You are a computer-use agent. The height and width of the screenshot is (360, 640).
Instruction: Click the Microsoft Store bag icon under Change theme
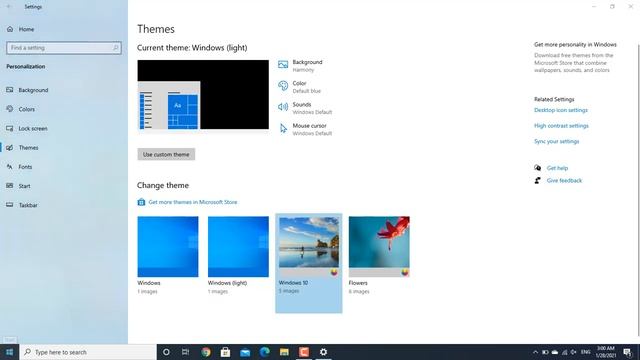(x=141, y=202)
